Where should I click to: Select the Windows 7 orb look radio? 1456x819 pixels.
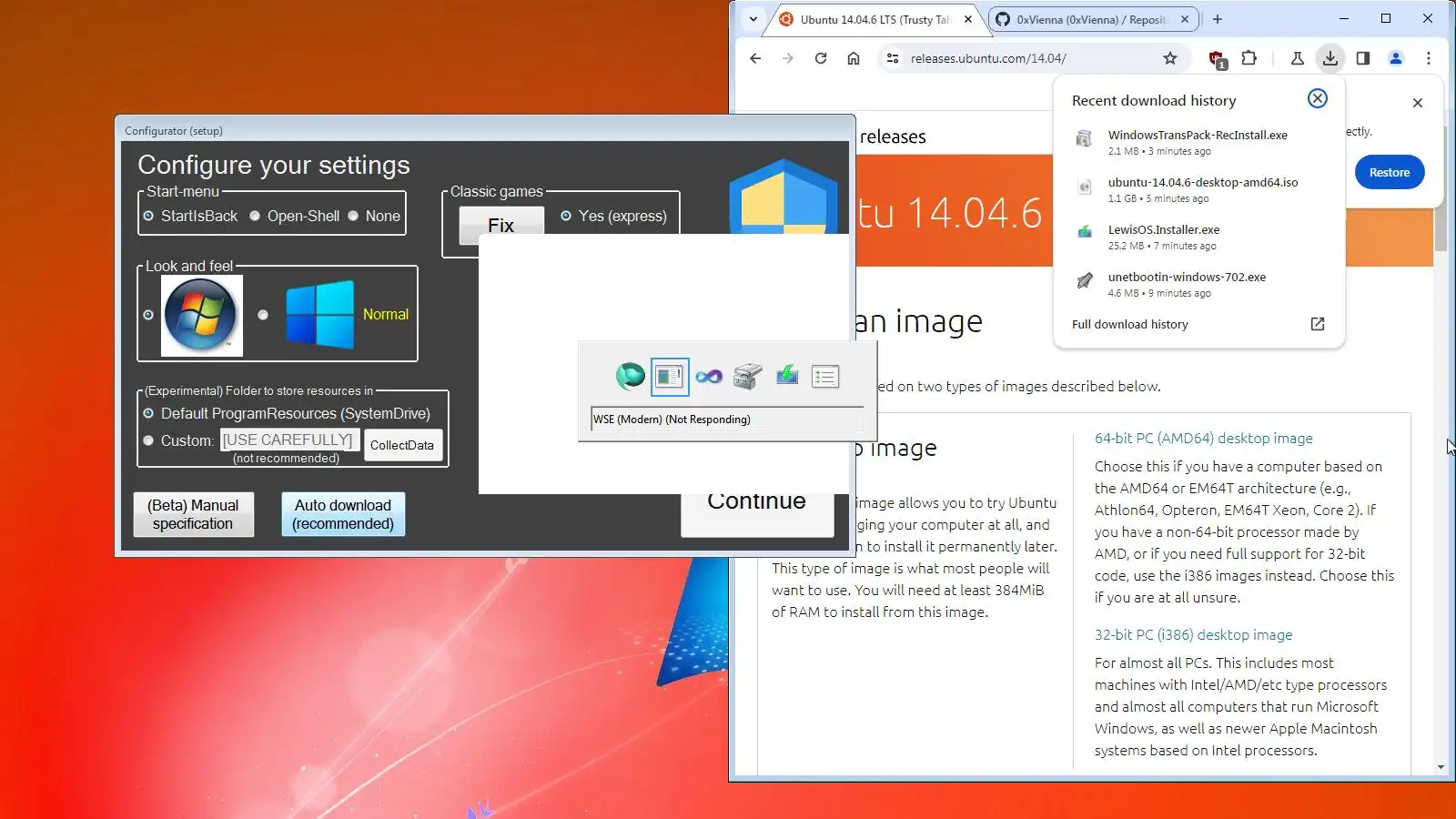pyautogui.click(x=148, y=315)
